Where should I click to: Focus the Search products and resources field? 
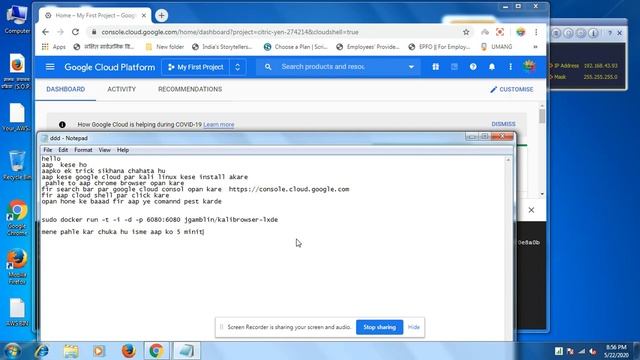(323, 67)
